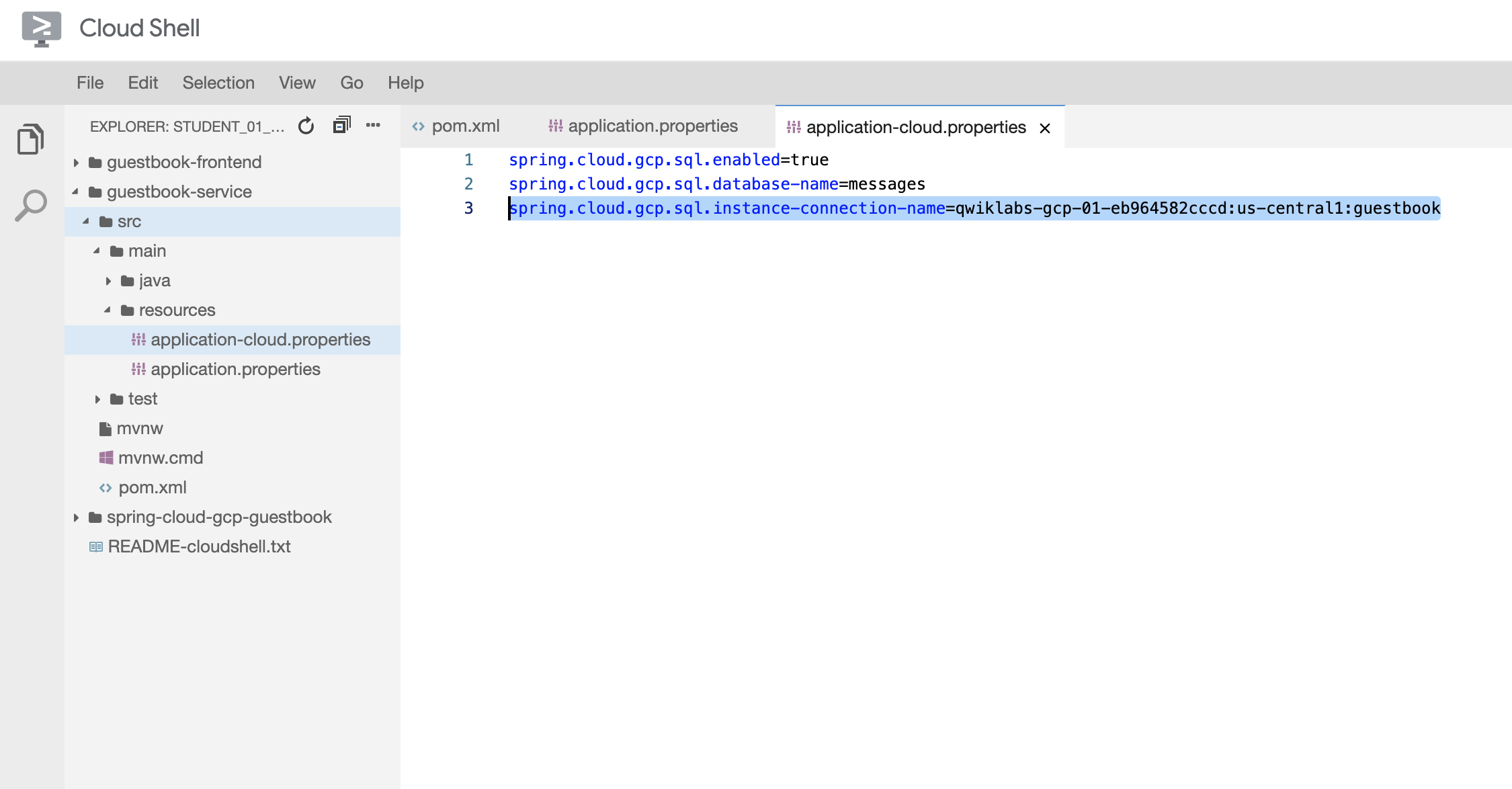
Task: Click the 'messages' value on line 2
Action: [x=887, y=184]
